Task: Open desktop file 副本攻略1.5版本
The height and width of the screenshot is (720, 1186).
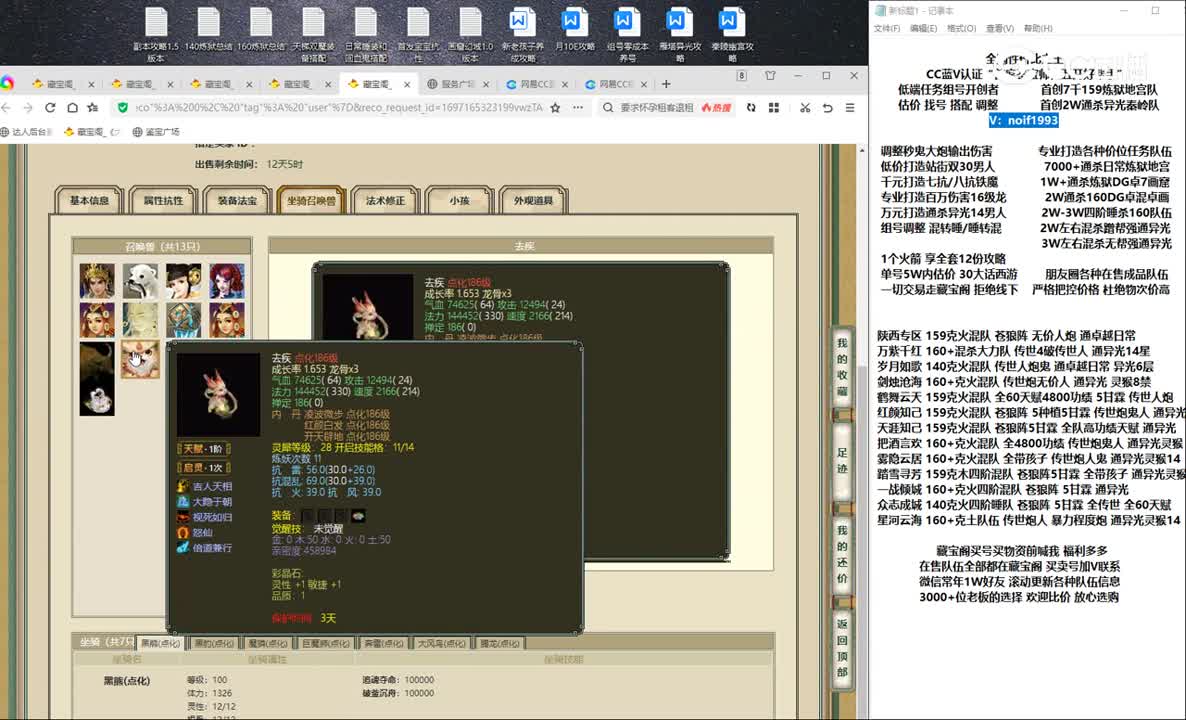Action: [x=156, y=34]
